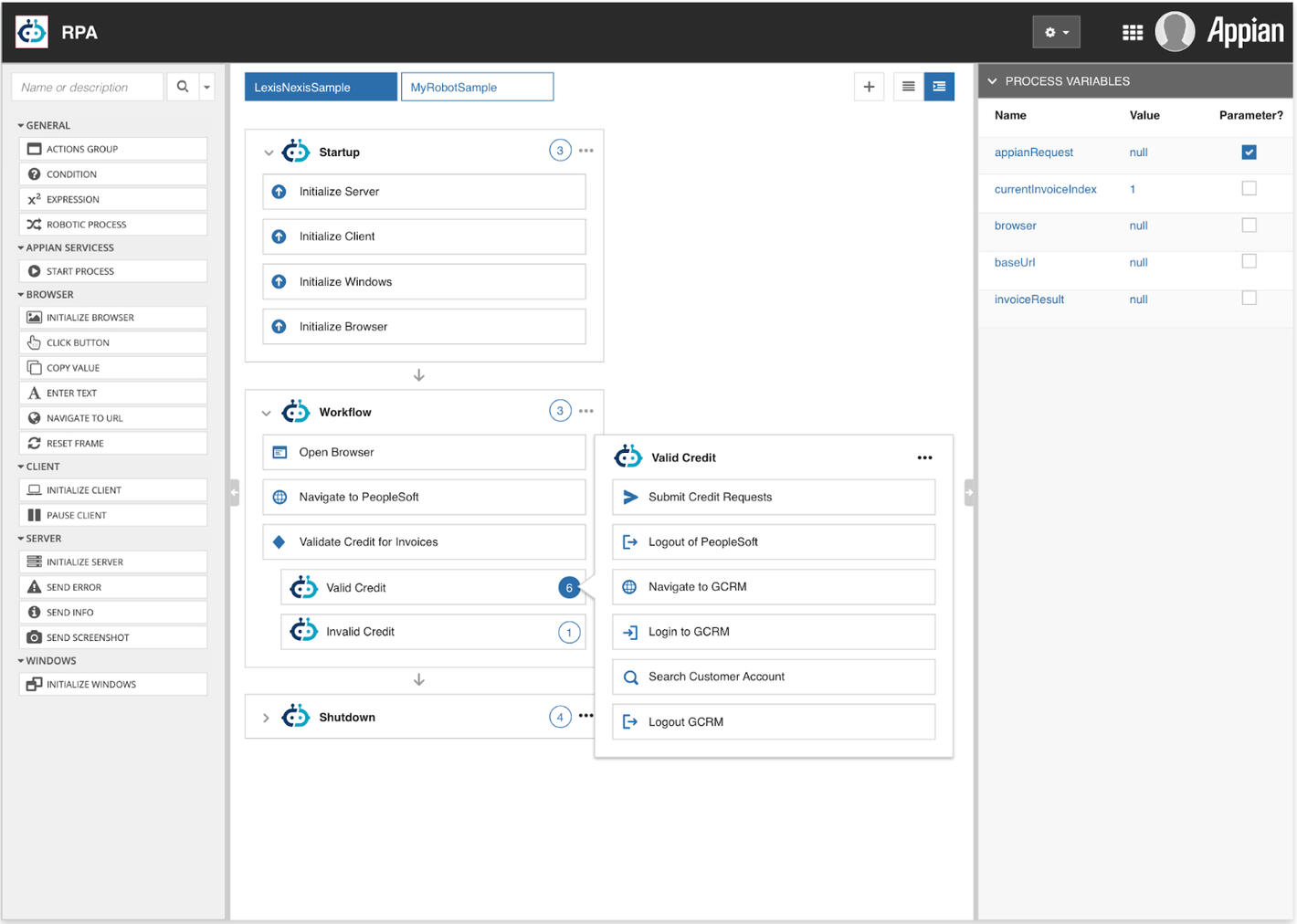Image resolution: width=1297 pixels, height=924 pixels.
Task: Uncheck the appianRequest Parameter checkbox
Action: (x=1250, y=152)
